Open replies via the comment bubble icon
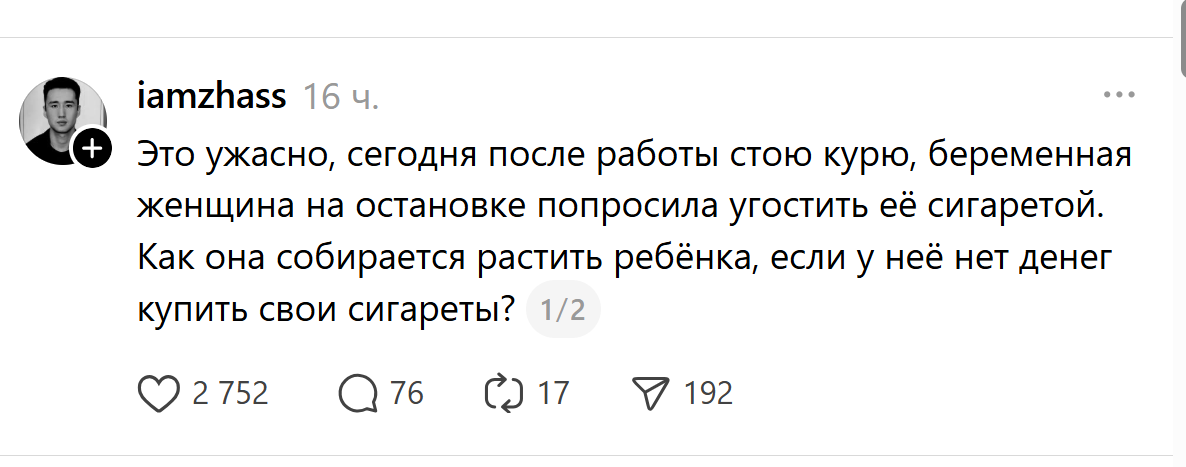 click(356, 394)
